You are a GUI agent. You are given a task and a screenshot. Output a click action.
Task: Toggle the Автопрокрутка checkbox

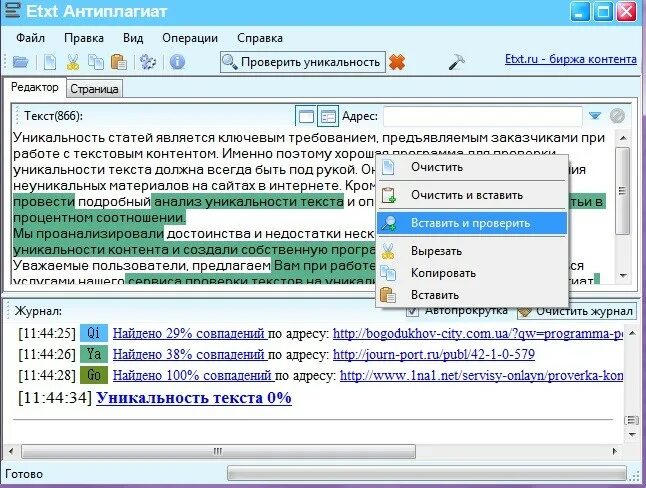pos(412,311)
